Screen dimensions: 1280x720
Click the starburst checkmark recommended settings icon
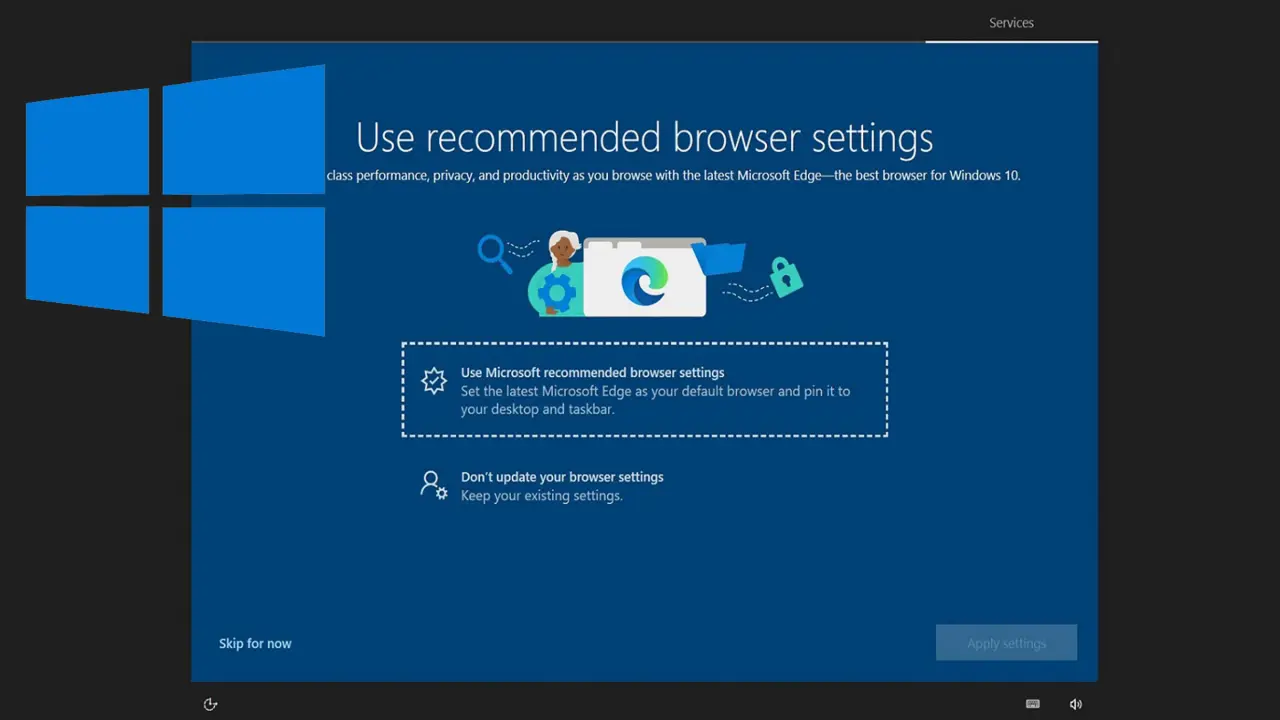click(x=434, y=380)
